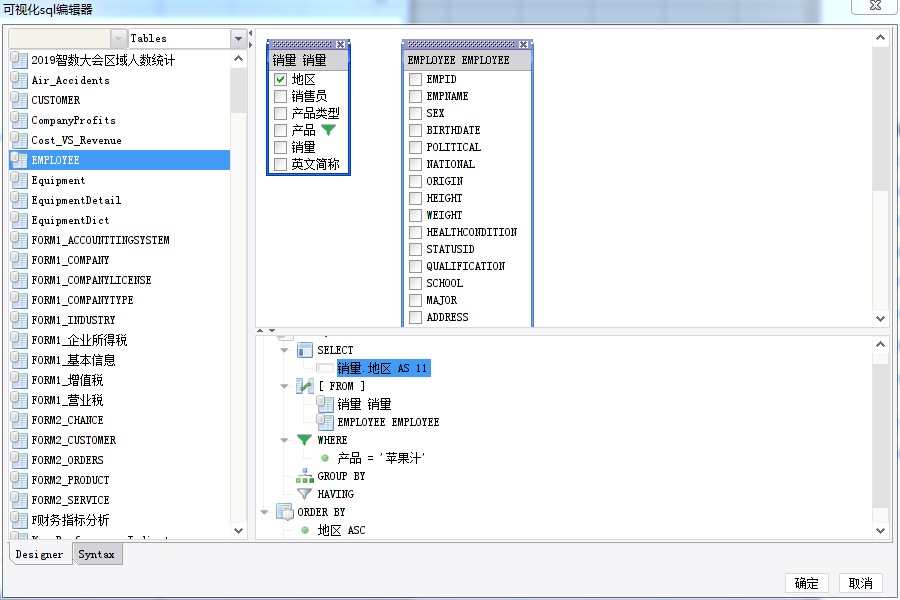Click table icon beside 2019智数大会区域人数统计
This screenshot has height=600, width=900.
coord(19,60)
